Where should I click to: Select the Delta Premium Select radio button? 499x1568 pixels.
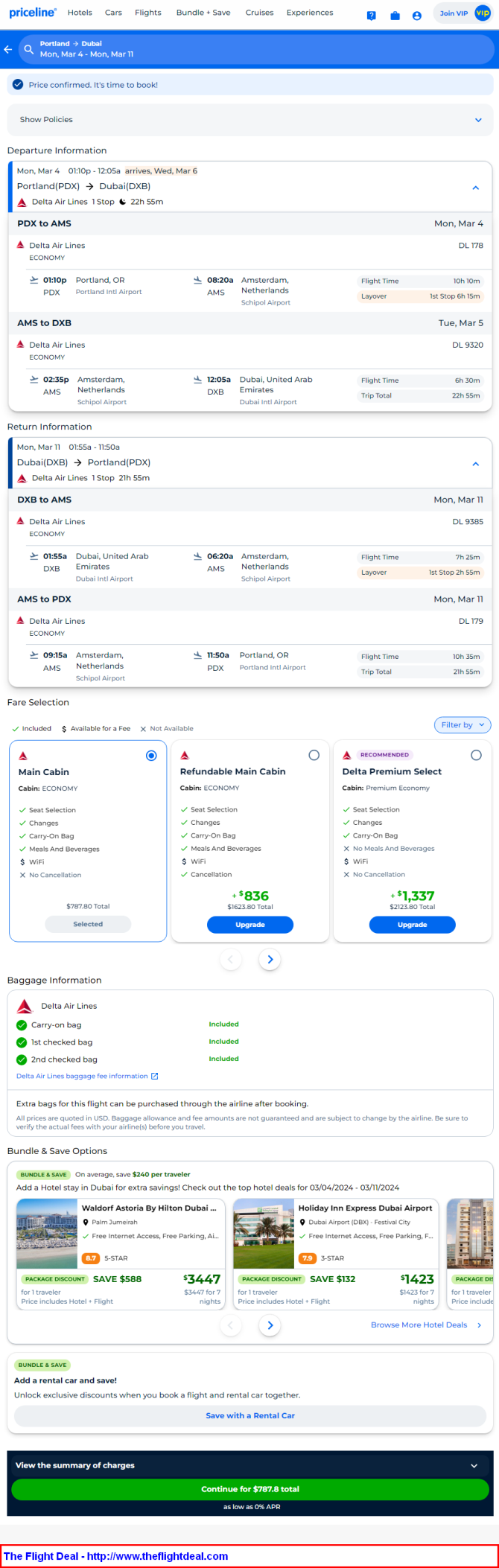tap(476, 755)
